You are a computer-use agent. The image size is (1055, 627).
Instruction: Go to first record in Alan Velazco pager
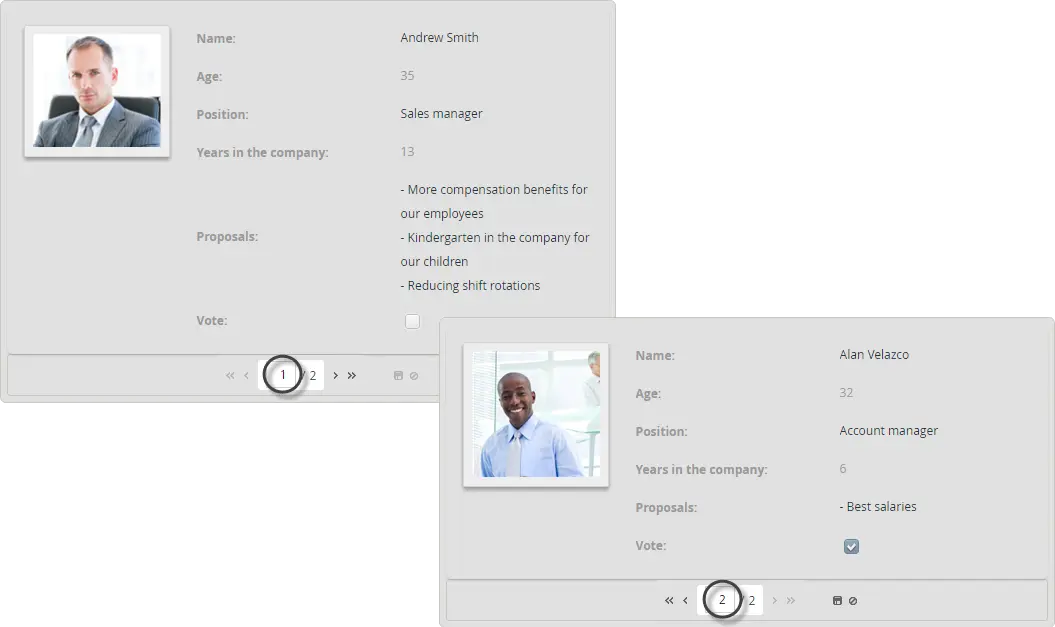(669, 600)
